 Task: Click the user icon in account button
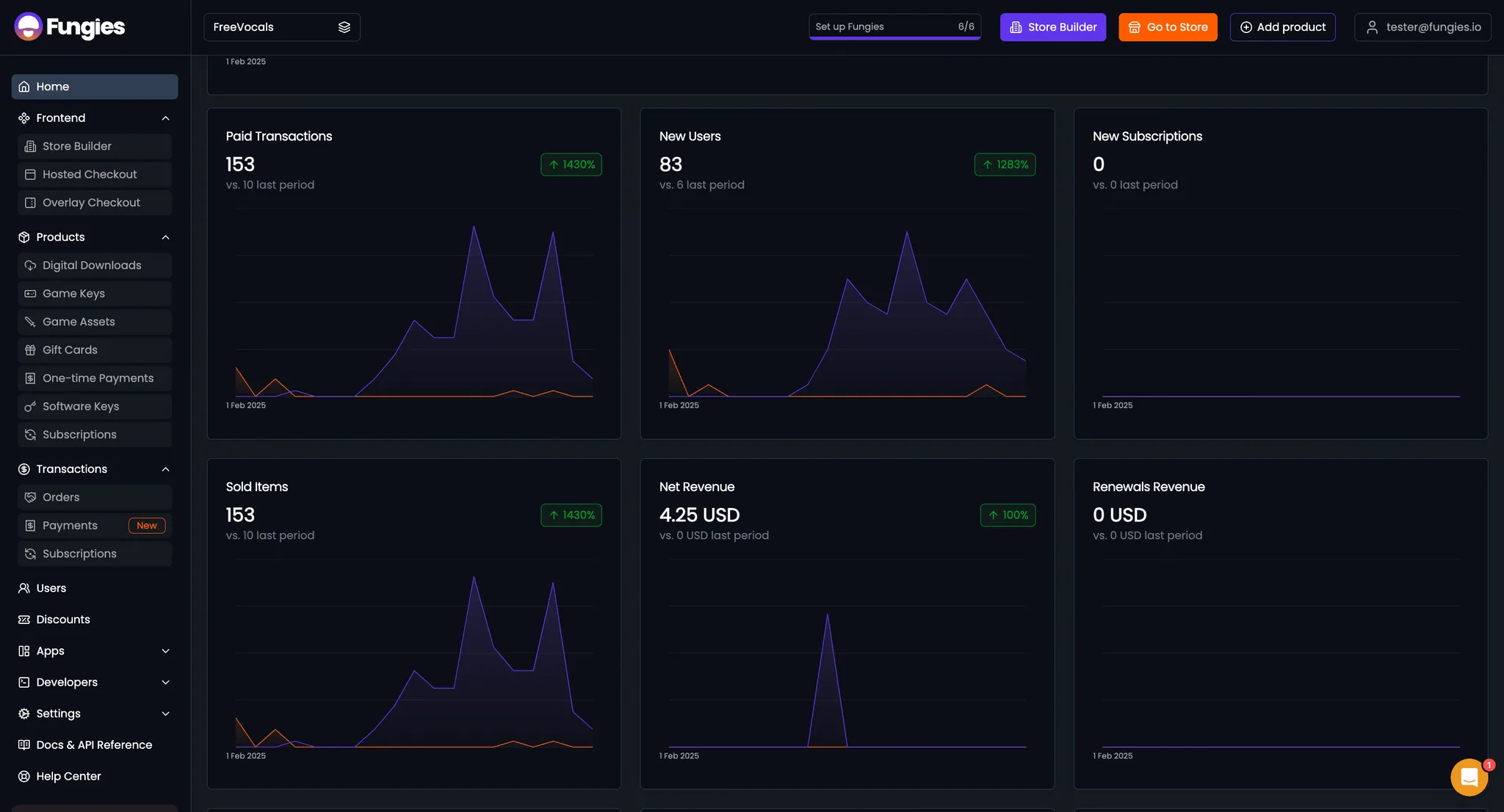tap(1372, 27)
